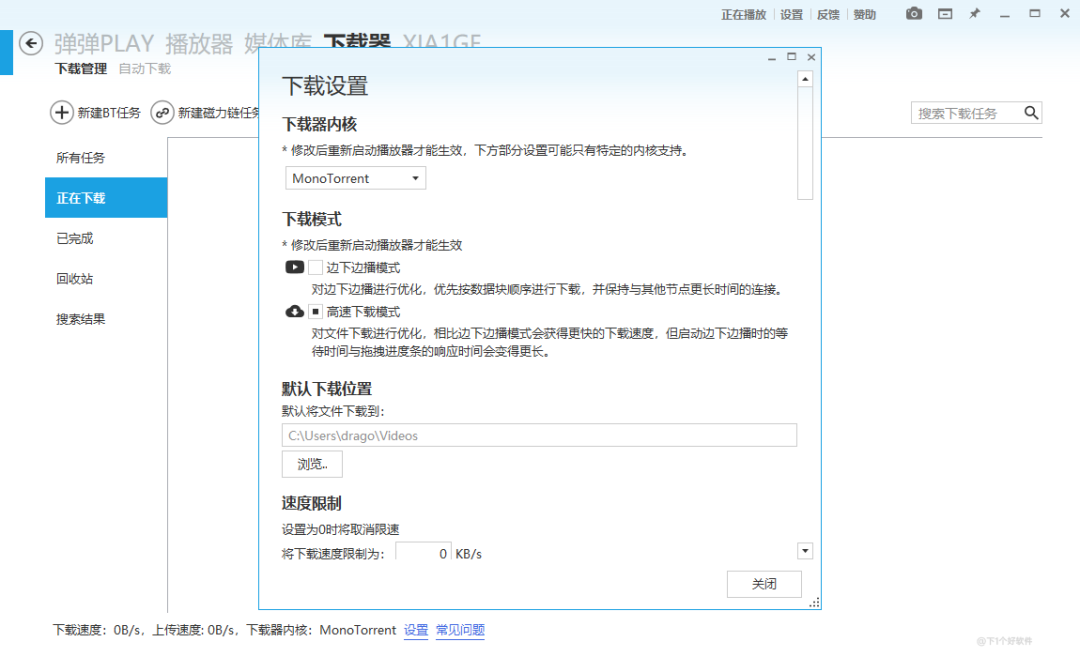Click the cloud download icon next to 高速下载模式
The height and width of the screenshot is (657, 1080).
coord(294,311)
